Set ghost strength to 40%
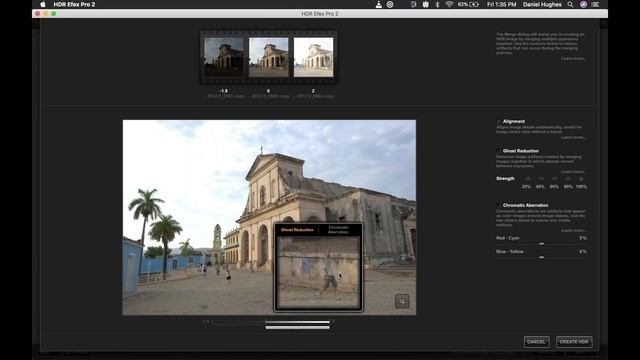640x360 pixels. (x=541, y=179)
